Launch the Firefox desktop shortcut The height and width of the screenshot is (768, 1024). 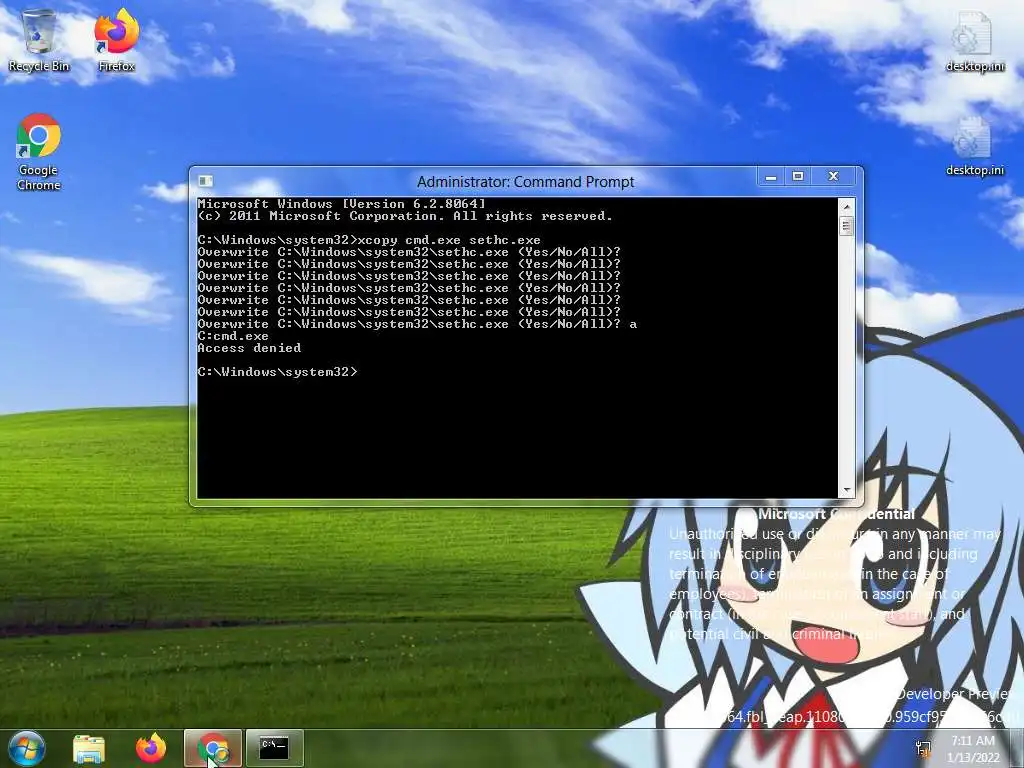(x=116, y=39)
